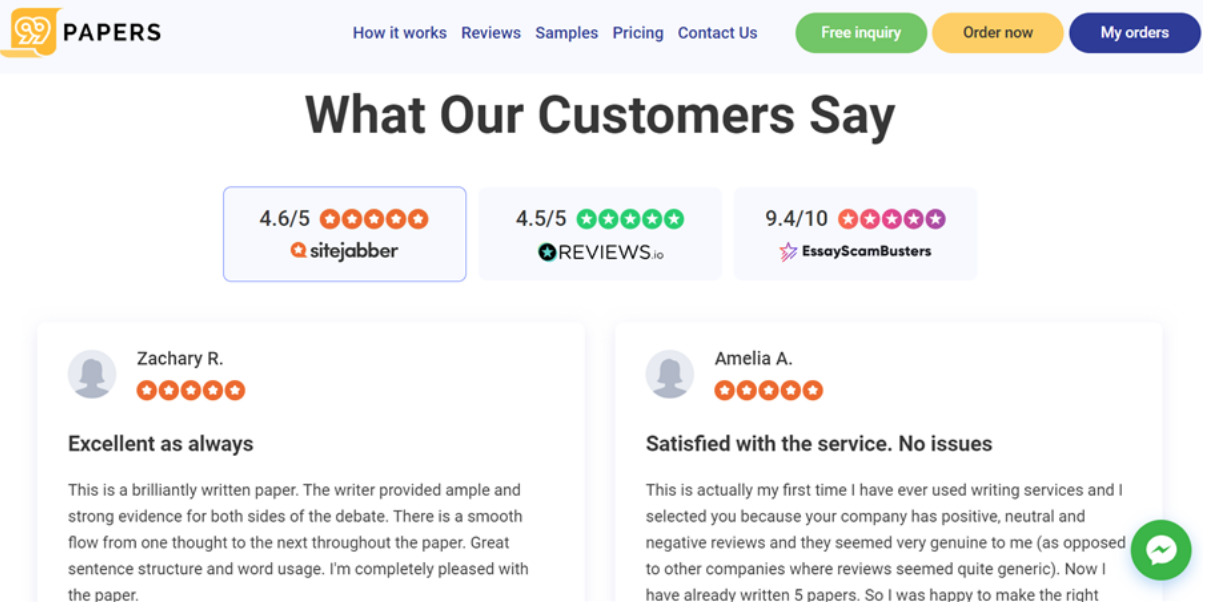This screenshot has height=615, width=1210.
Task: Click the green five-star rating bar
Action: pos(631,217)
